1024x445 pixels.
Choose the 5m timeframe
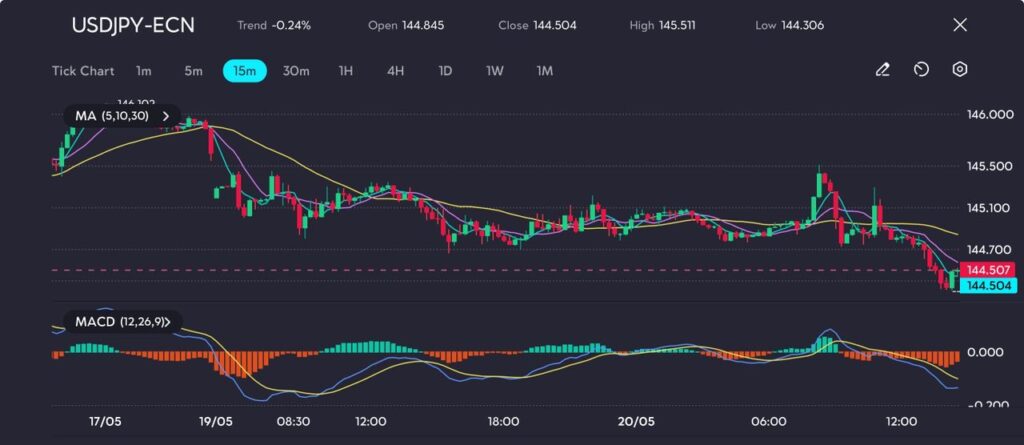coord(193,71)
